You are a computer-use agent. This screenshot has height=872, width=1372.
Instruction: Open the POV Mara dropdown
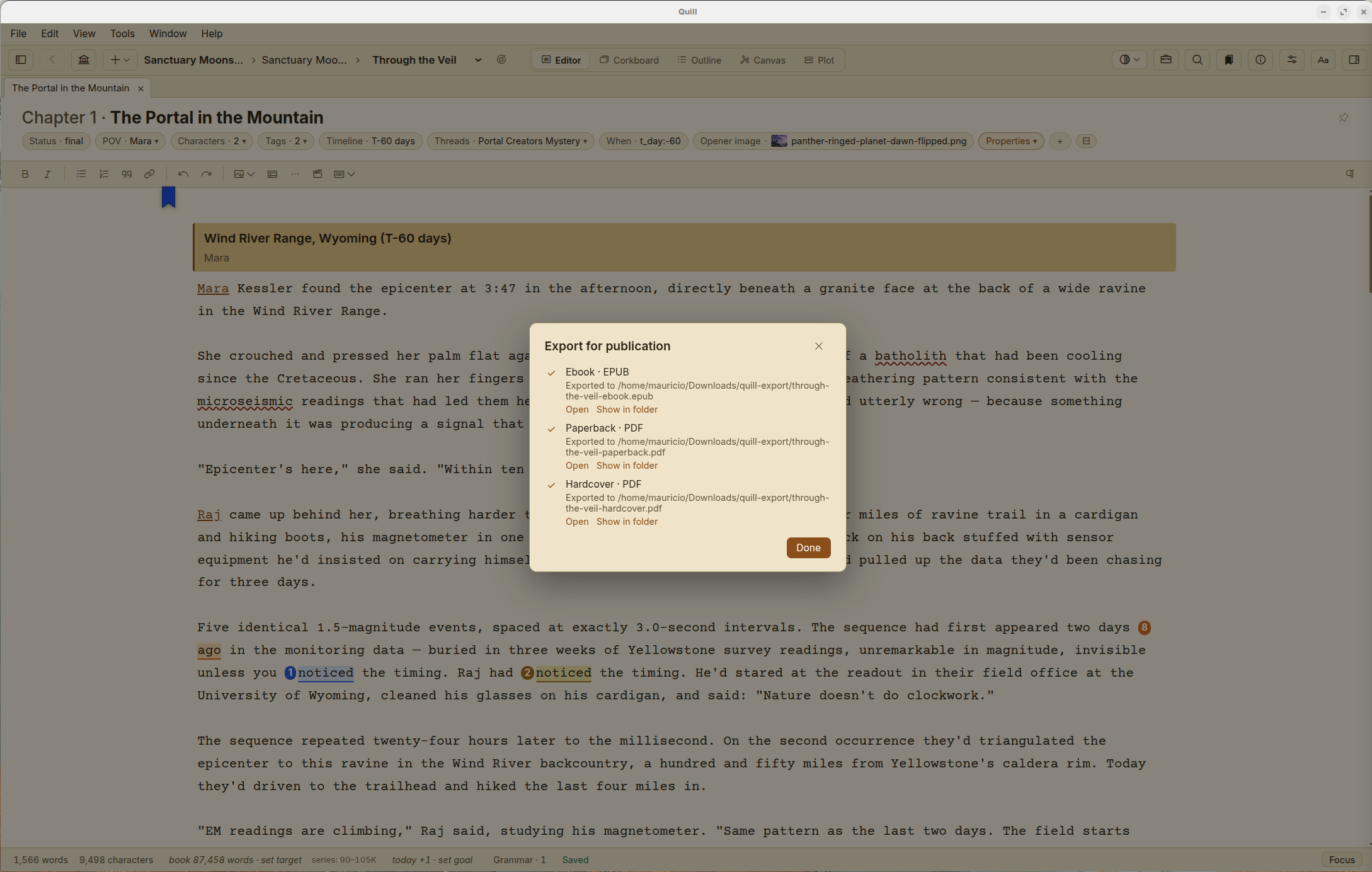(130, 141)
